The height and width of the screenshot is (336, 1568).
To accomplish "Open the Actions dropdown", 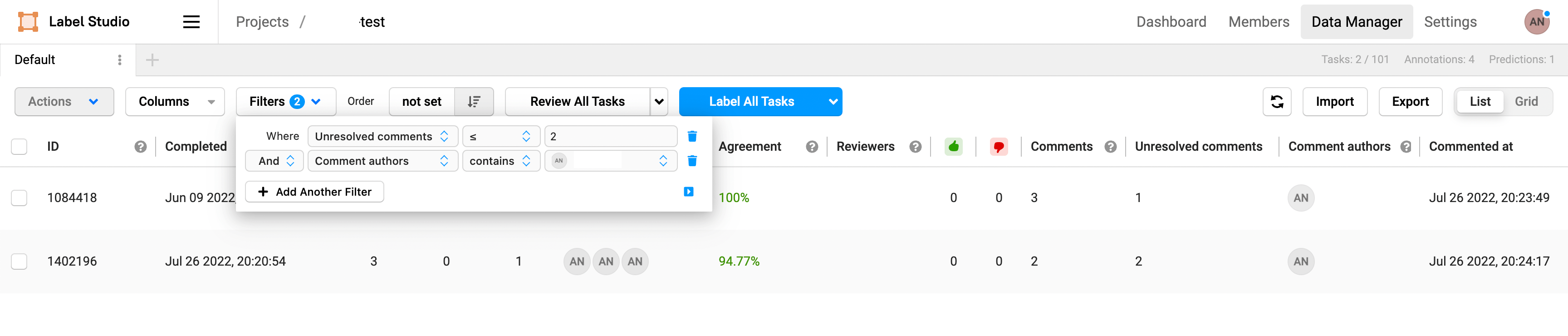I will tap(64, 102).
